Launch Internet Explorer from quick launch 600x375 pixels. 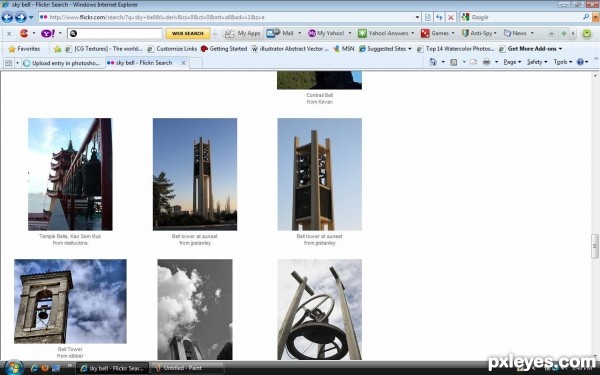[x=34, y=368]
